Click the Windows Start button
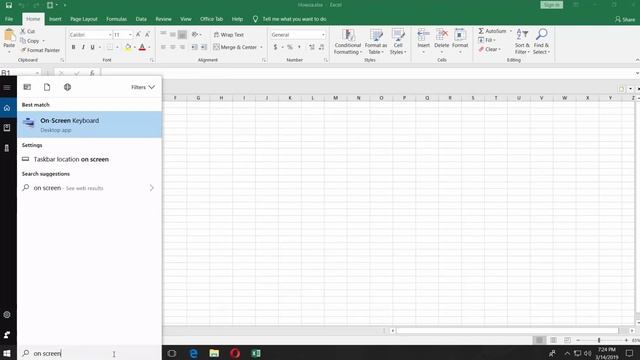The image size is (640, 360). coord(7,353)
